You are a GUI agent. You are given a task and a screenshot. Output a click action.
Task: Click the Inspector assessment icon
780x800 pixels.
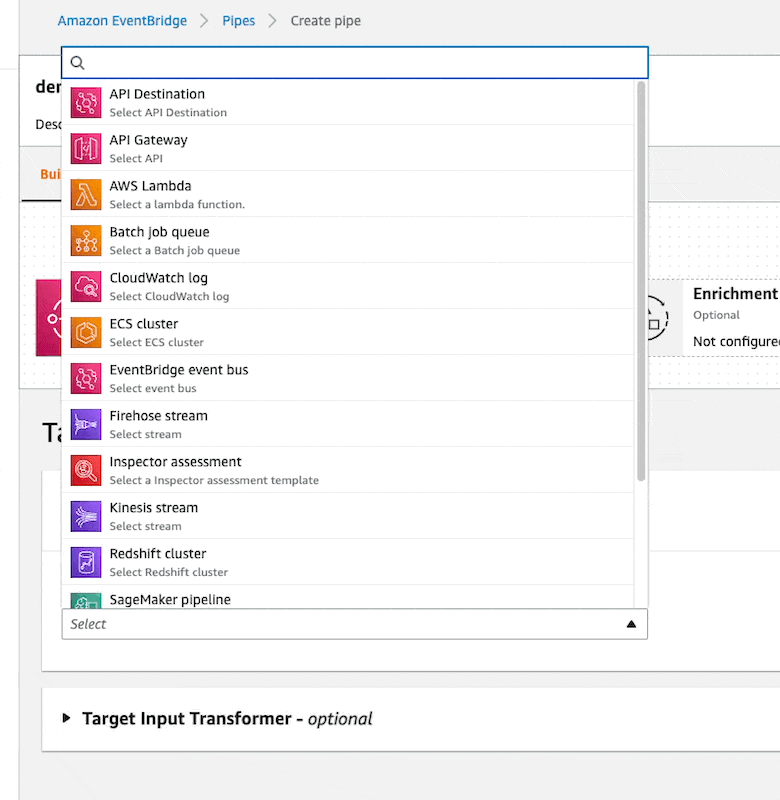tap(86, 470)
